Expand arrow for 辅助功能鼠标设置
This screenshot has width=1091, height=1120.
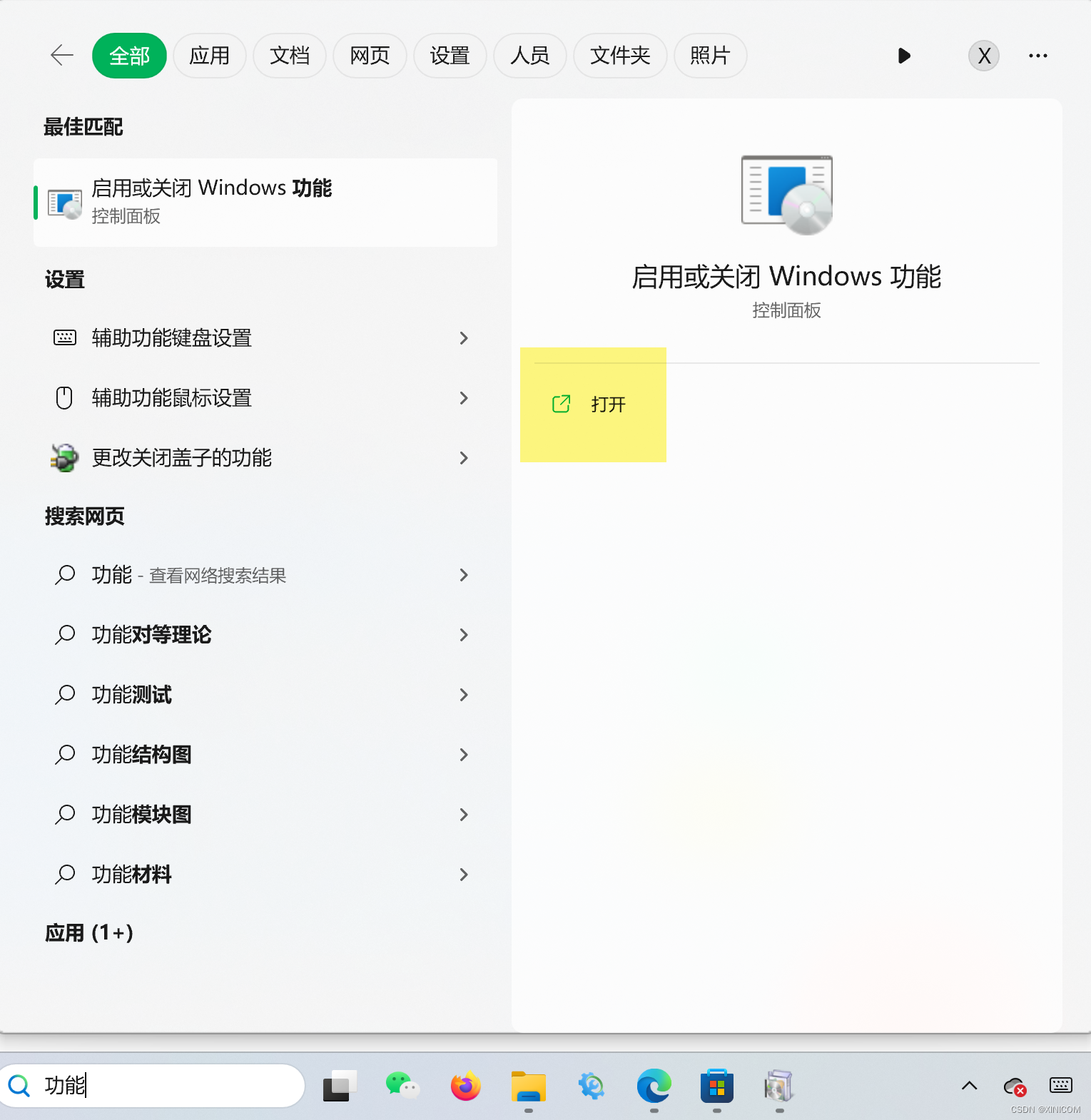pos(464,398)
